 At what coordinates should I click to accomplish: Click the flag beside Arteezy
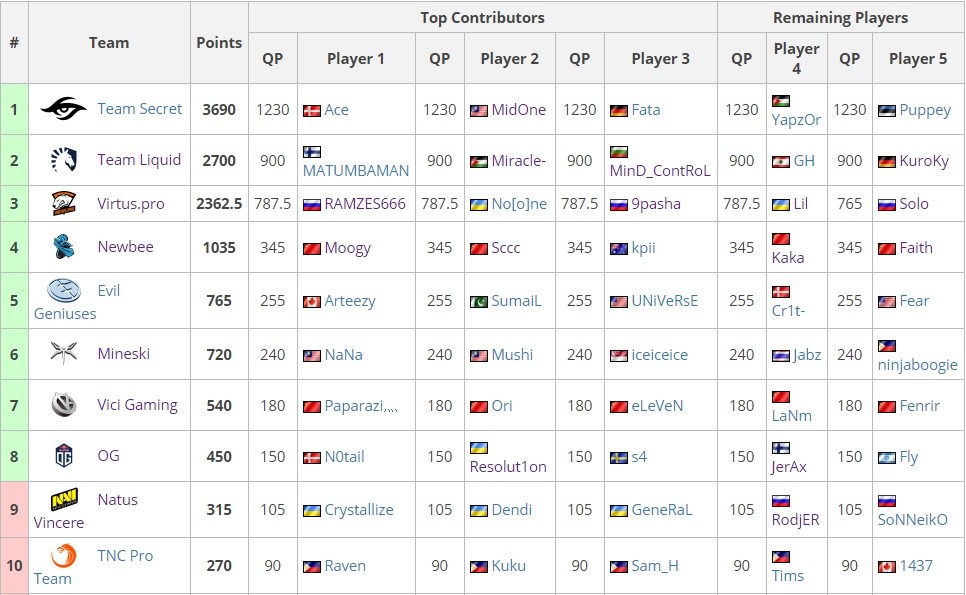tap(312, 302)
